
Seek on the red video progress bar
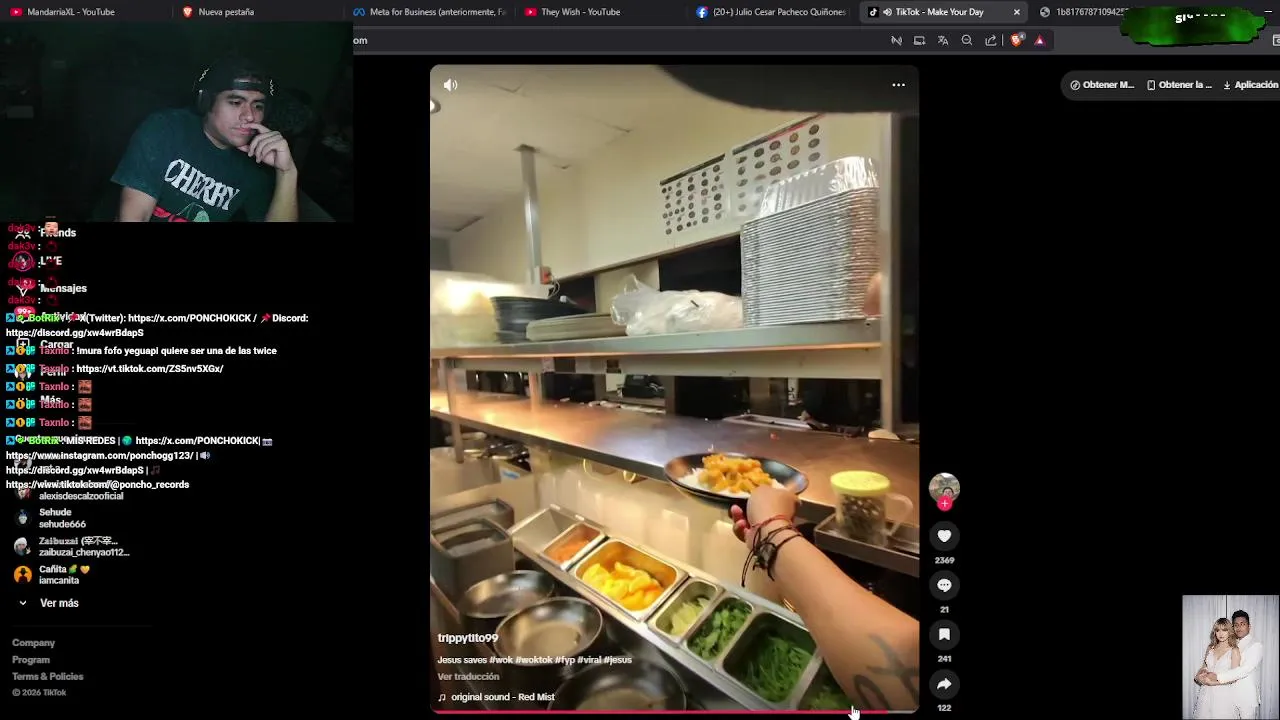click(x=674, y=712)
